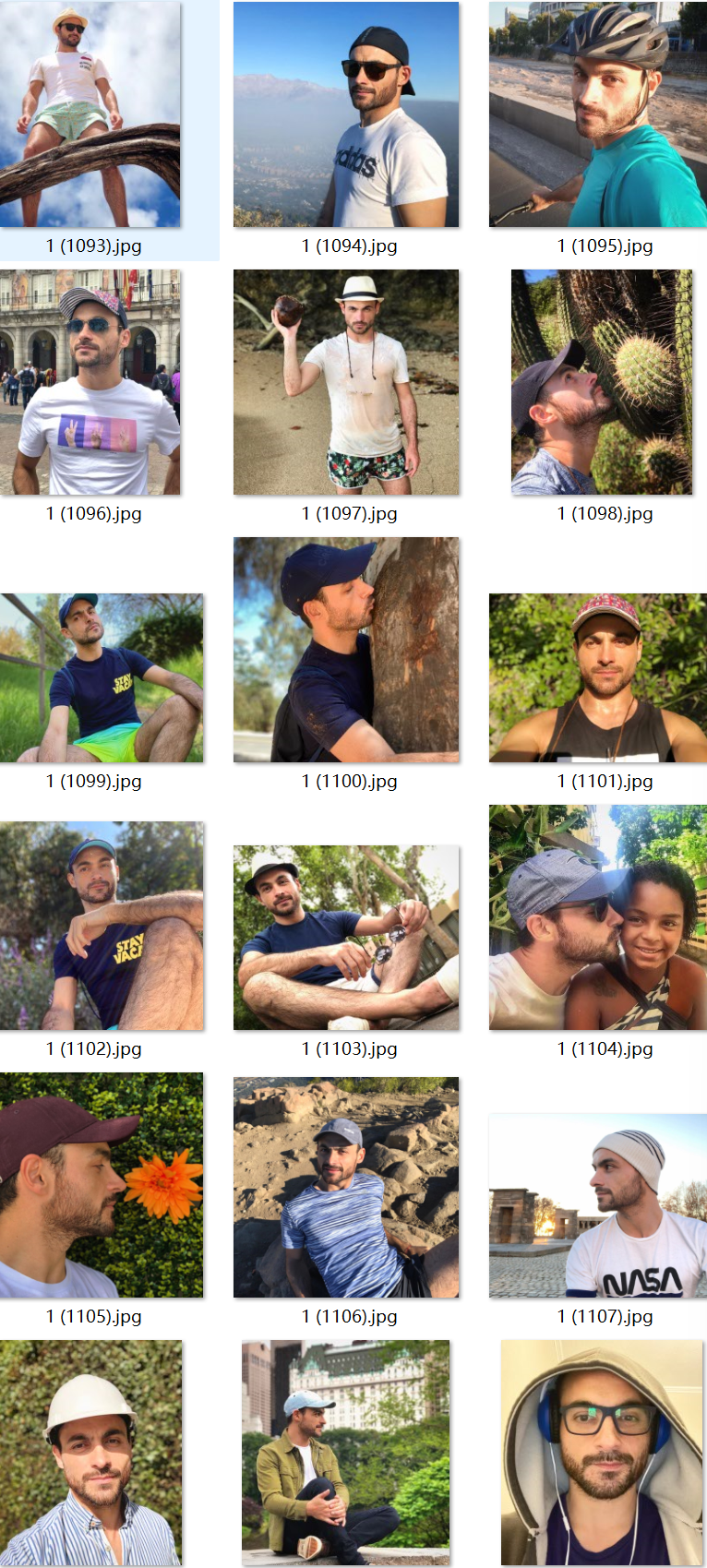Click the yellow shorts photo 1 (1099).jpg

[102, 677]
